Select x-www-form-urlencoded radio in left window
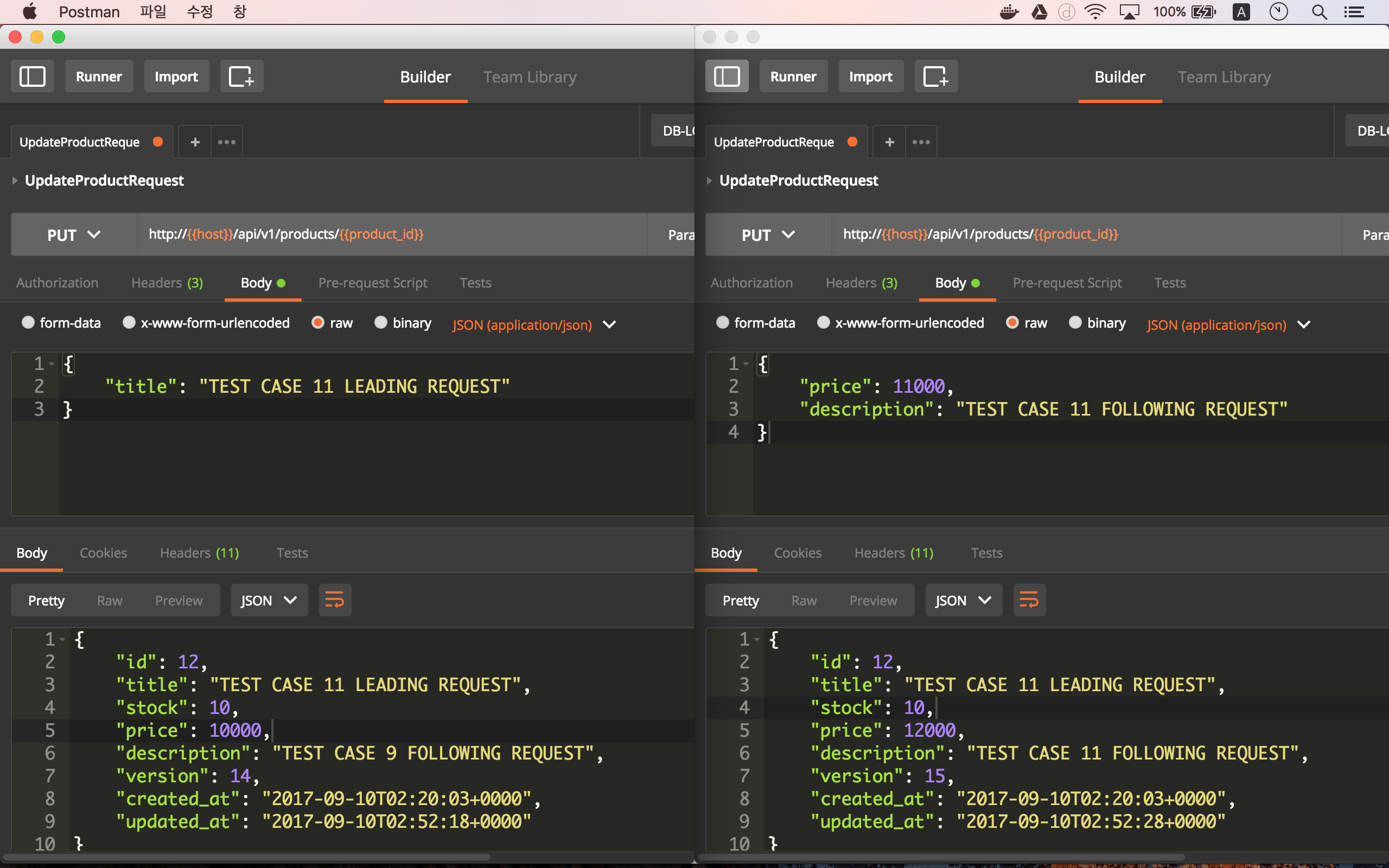 [129, 323]
